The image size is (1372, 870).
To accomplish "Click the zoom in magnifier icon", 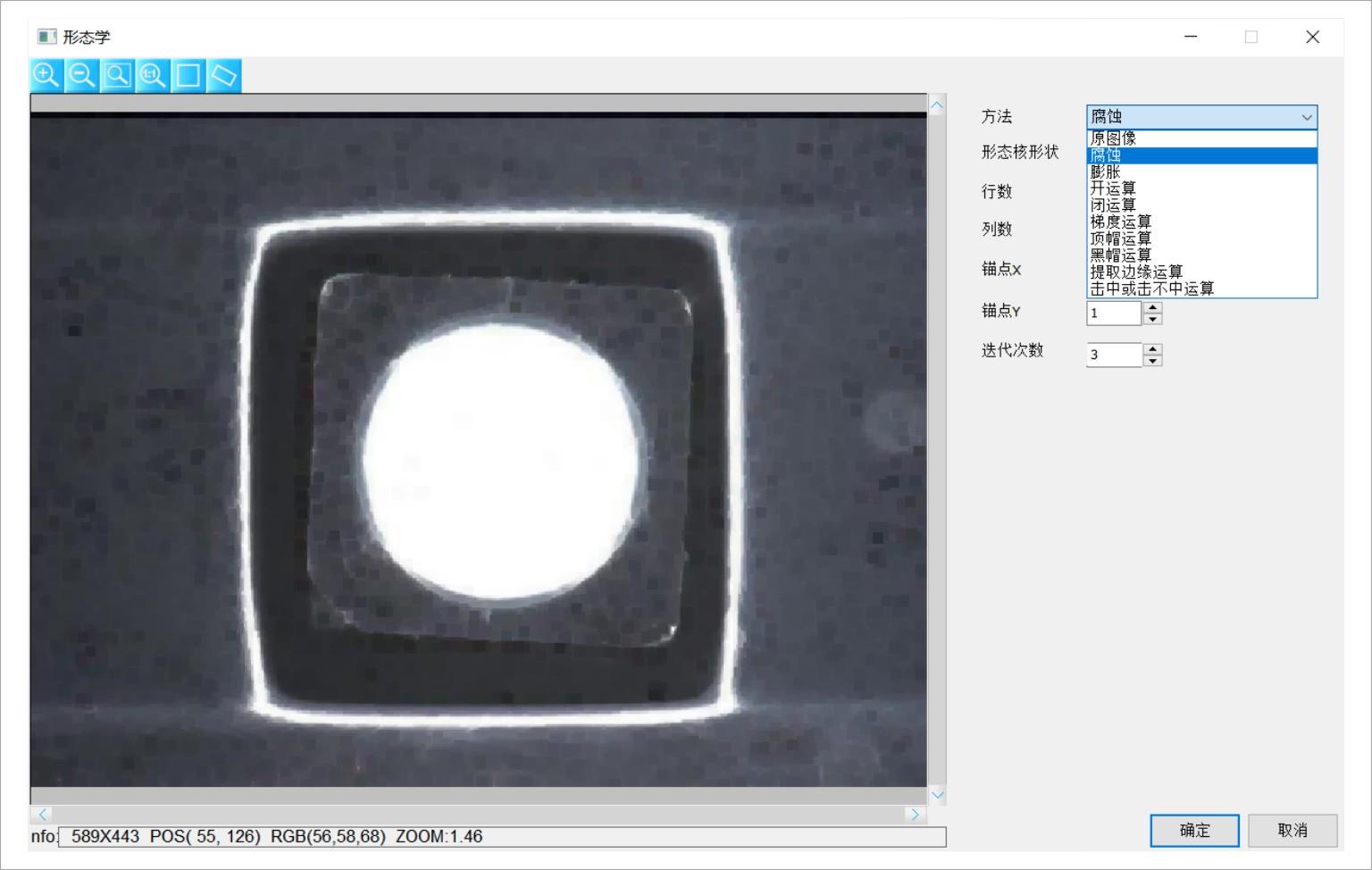I will [46, 75].
